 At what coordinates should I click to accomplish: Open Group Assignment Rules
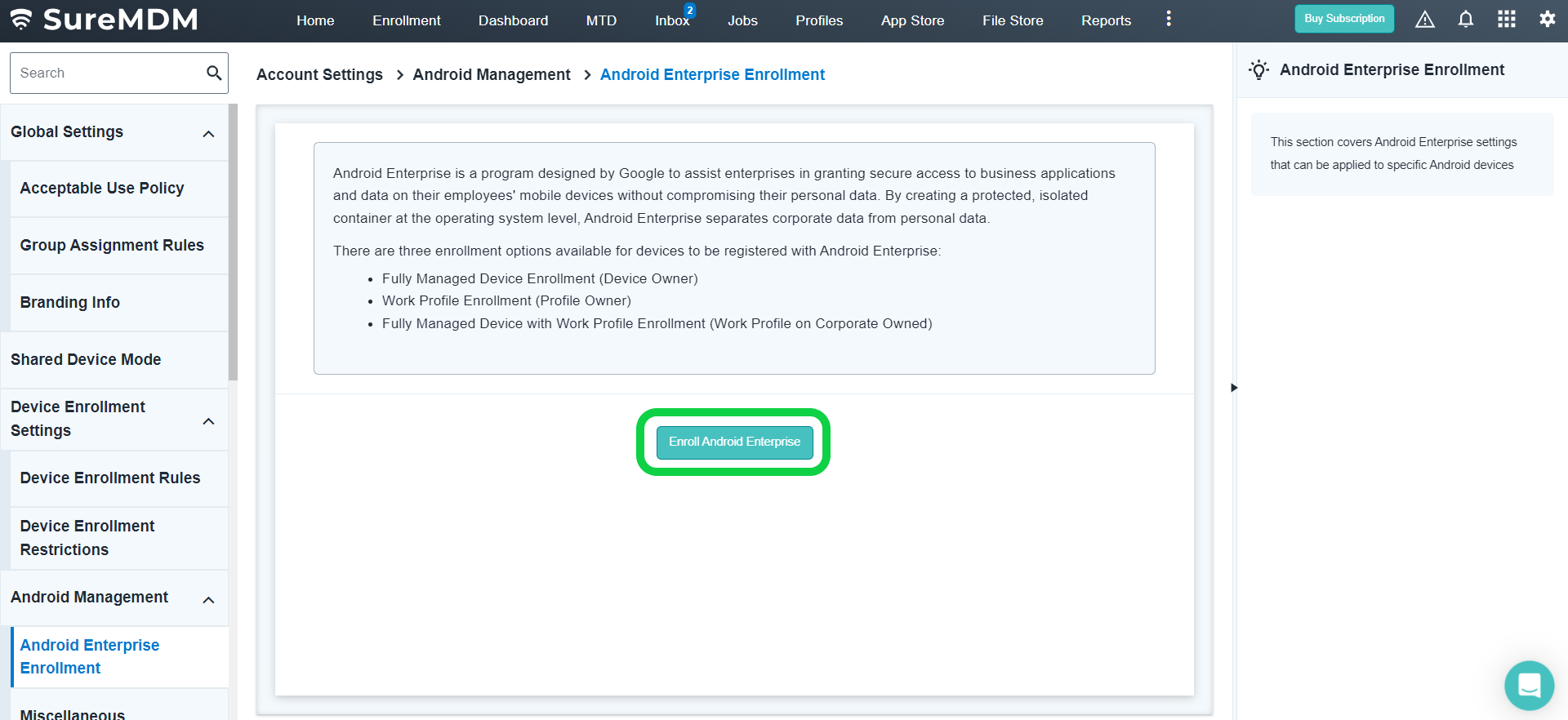pyautogui.click(x=119, y=246)
